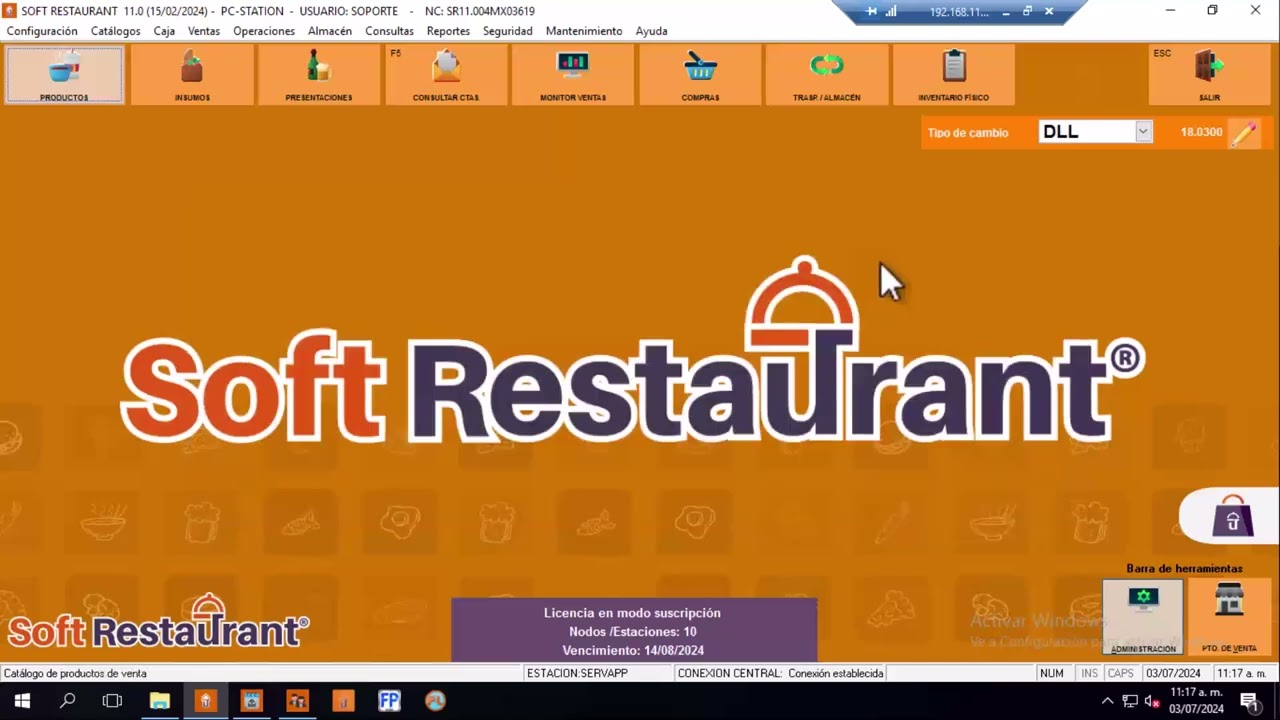Image resolution: width=1280 pixels, height=720 pixels.
Task: Switch to Pto. de Venta toolbar
Action: tap(1229, 618)
